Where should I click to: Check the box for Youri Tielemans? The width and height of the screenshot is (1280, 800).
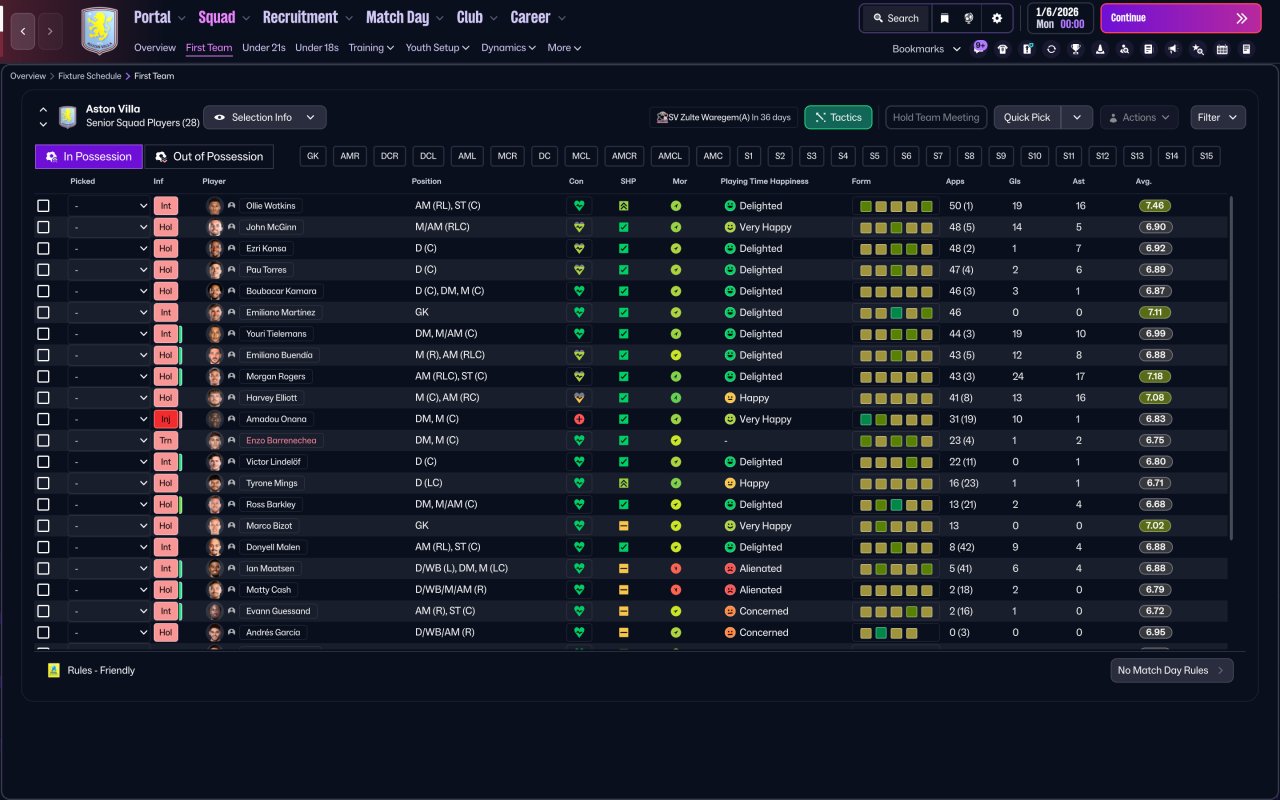pos(43,334)
